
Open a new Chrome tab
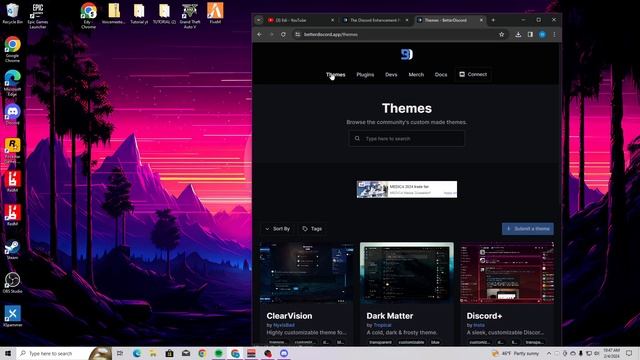(x=493, y=20)
